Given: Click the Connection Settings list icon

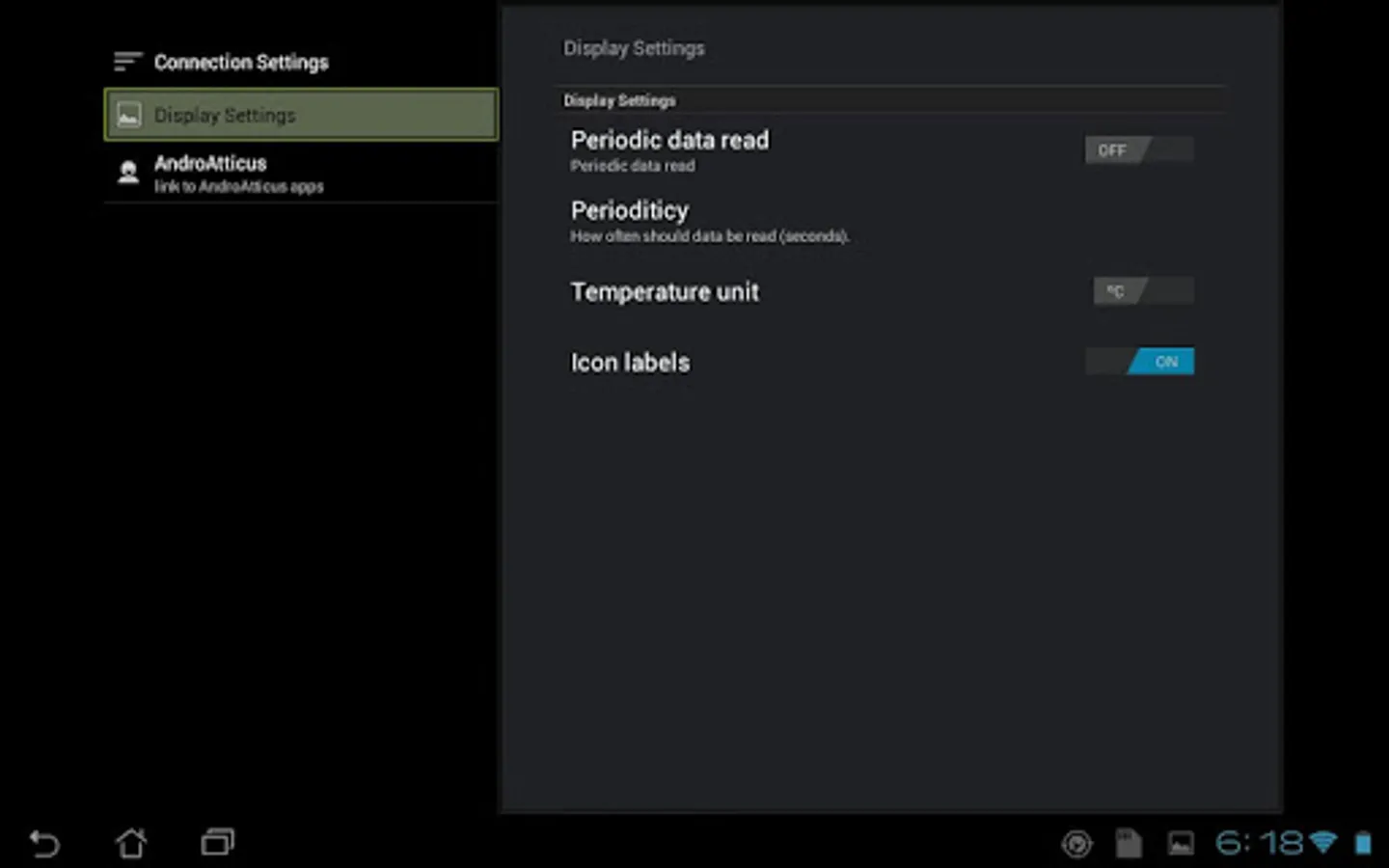Looking at the screenshot, I should [127, 62].
